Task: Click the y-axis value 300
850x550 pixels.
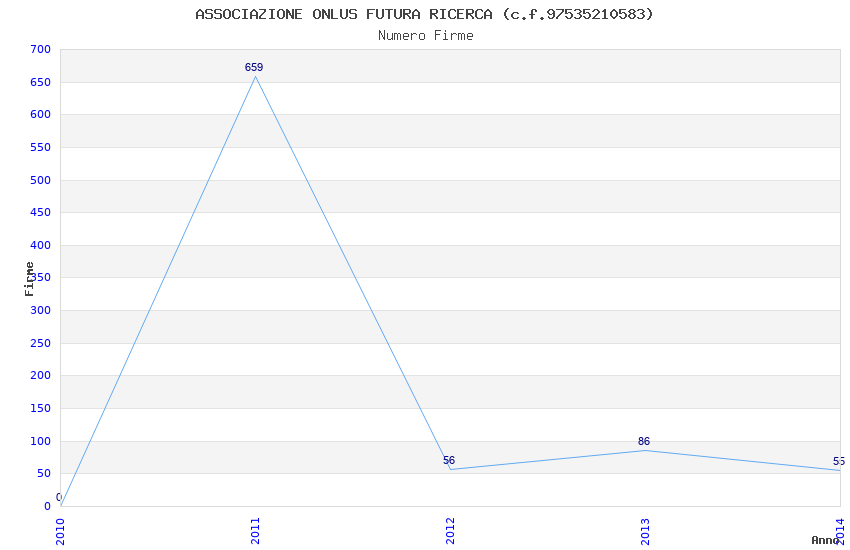Action: pos(41,310)
